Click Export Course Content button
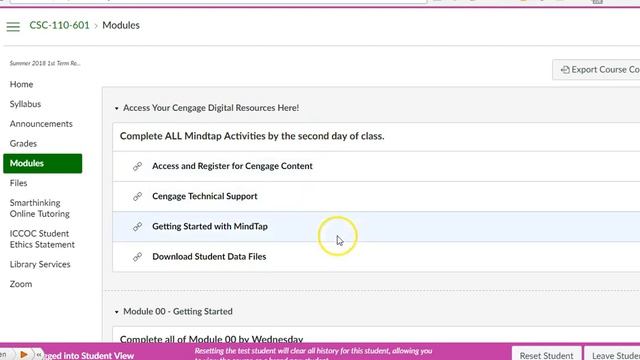Viewport: 640px width, 360px height. coord(596,70)
